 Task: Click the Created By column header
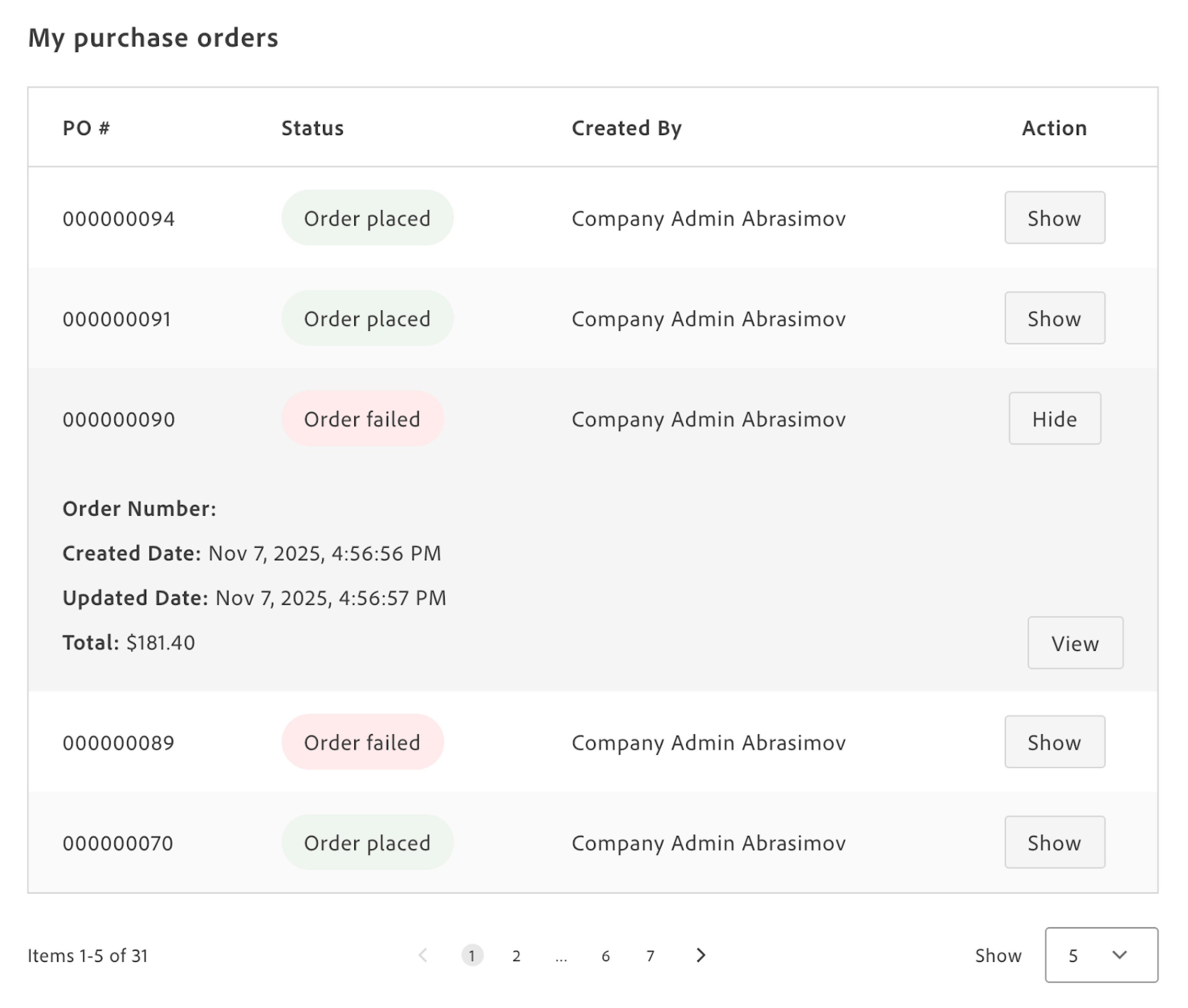[627, 128]
